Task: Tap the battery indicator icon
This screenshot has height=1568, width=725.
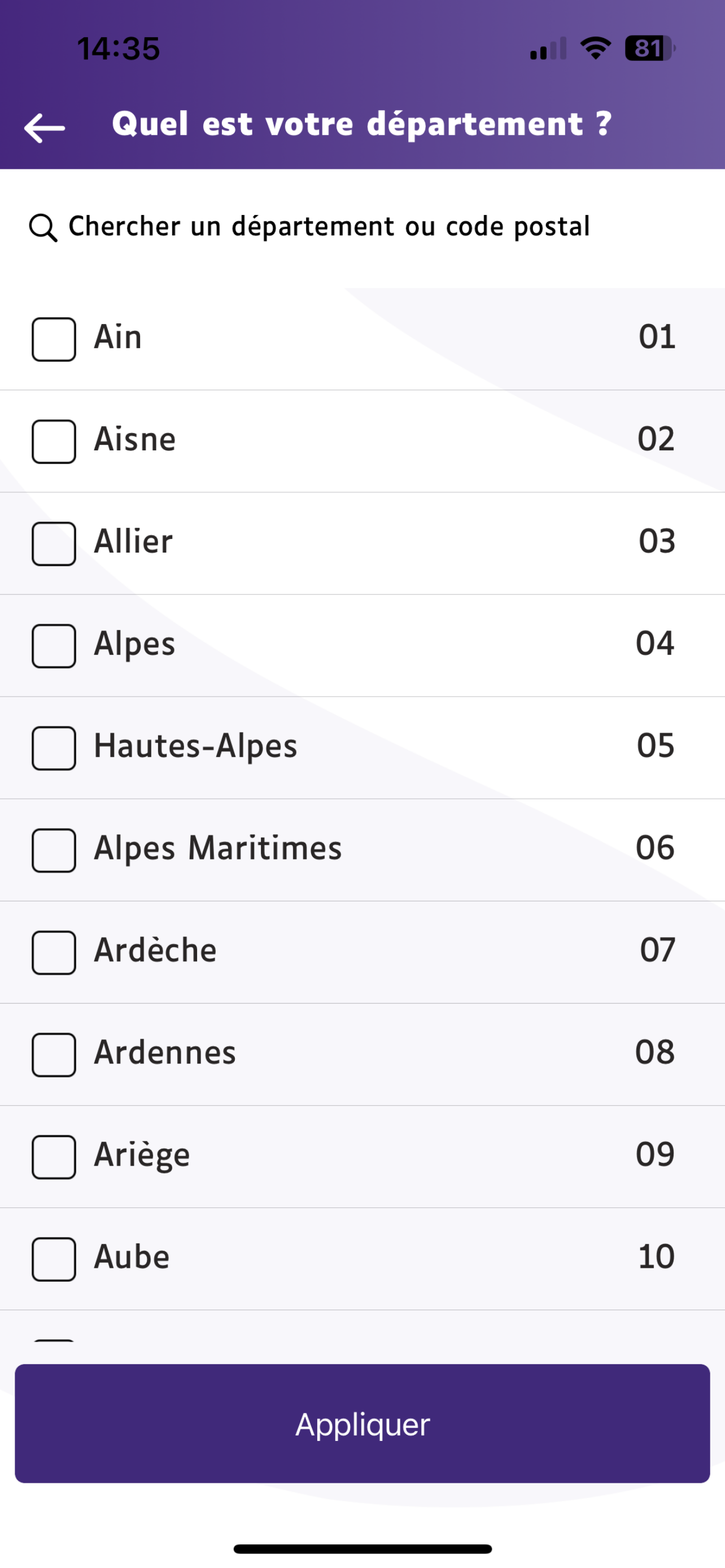Action: (x=650, y=48)
